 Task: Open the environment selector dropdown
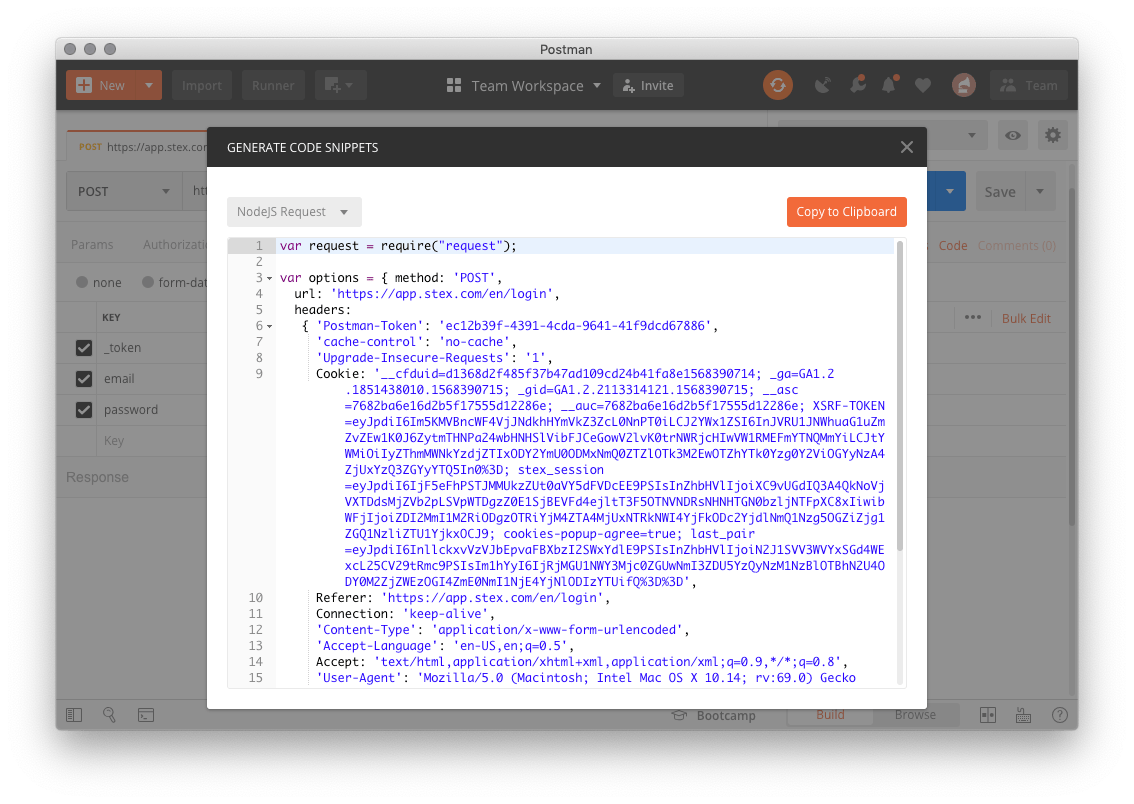pos(972,135)
